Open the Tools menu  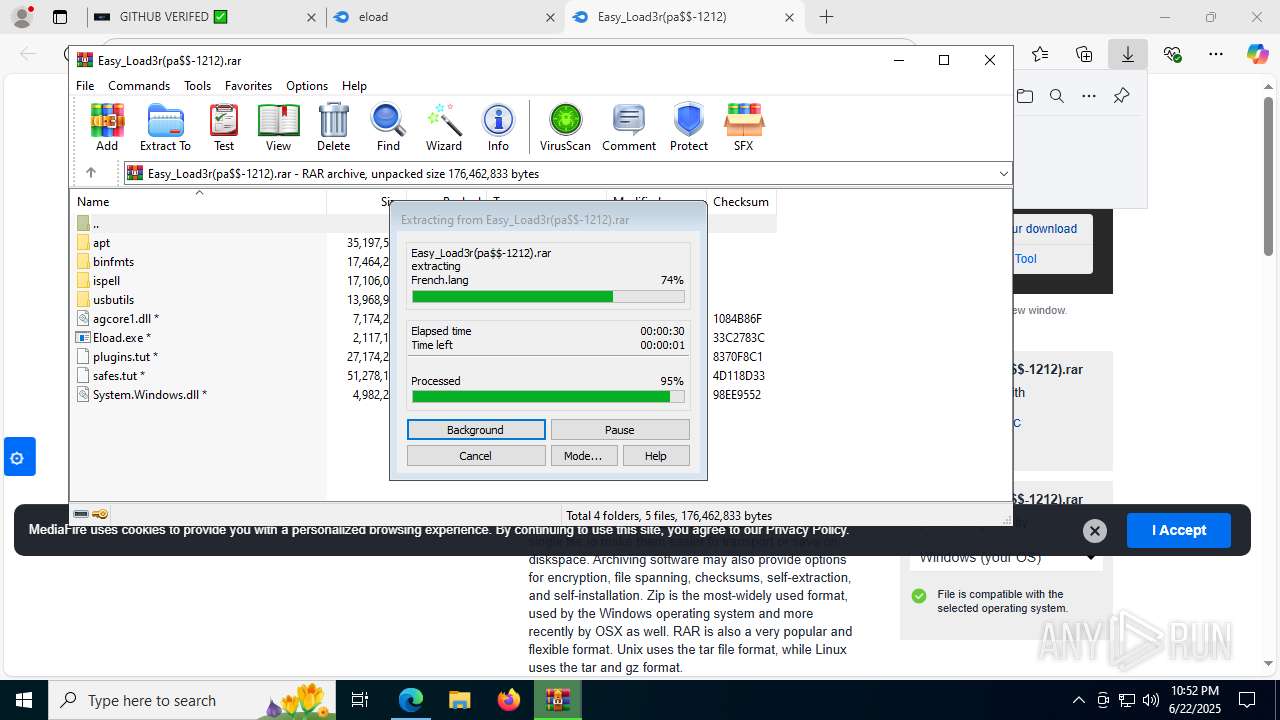tap(197, 86)
